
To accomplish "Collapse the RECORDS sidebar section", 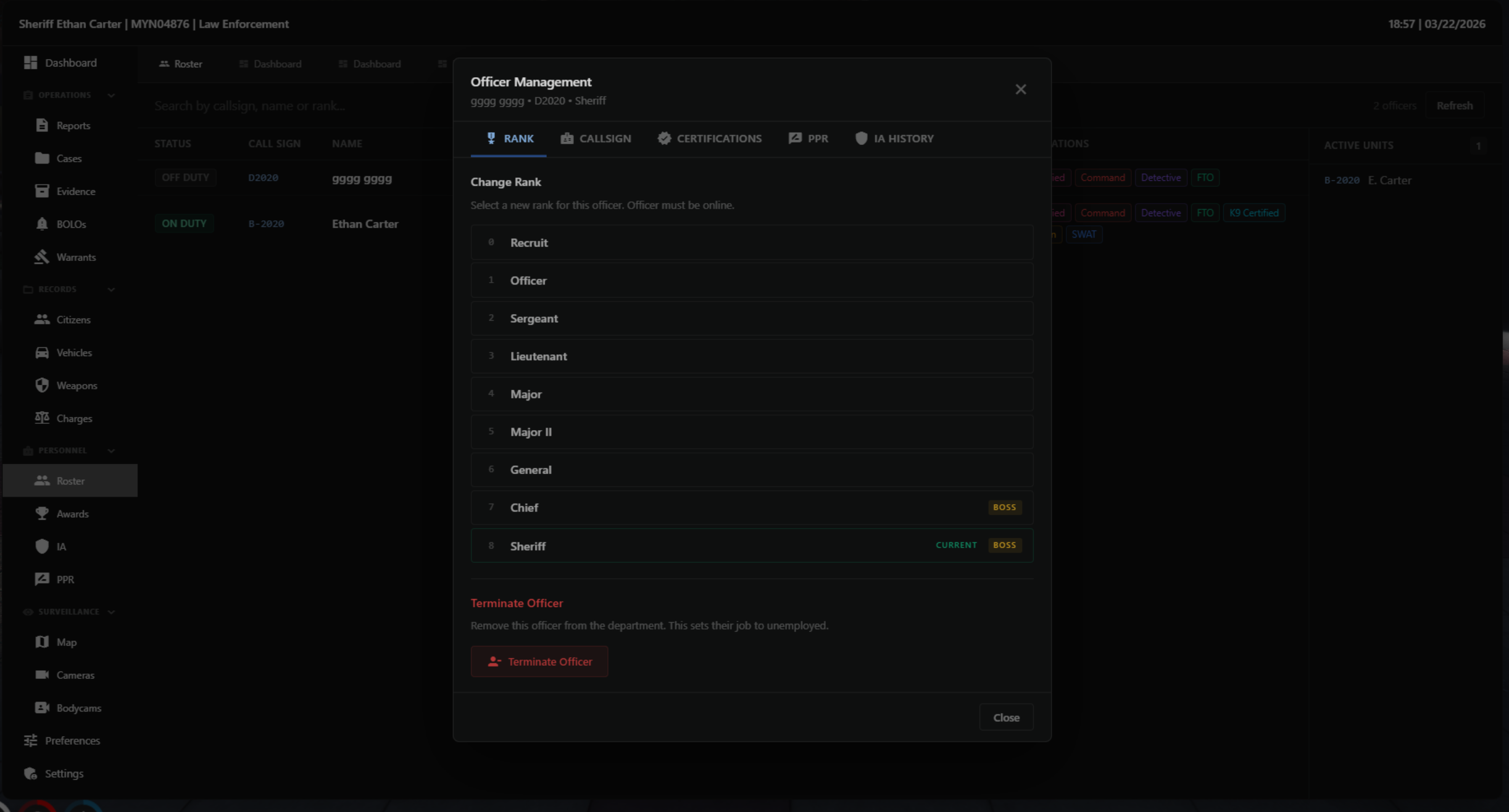I will 111,289.
